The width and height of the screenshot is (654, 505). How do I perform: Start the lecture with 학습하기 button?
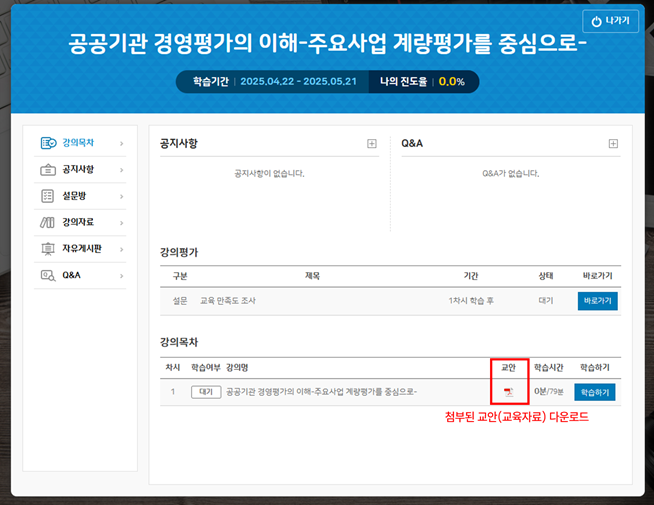point(594,392)
